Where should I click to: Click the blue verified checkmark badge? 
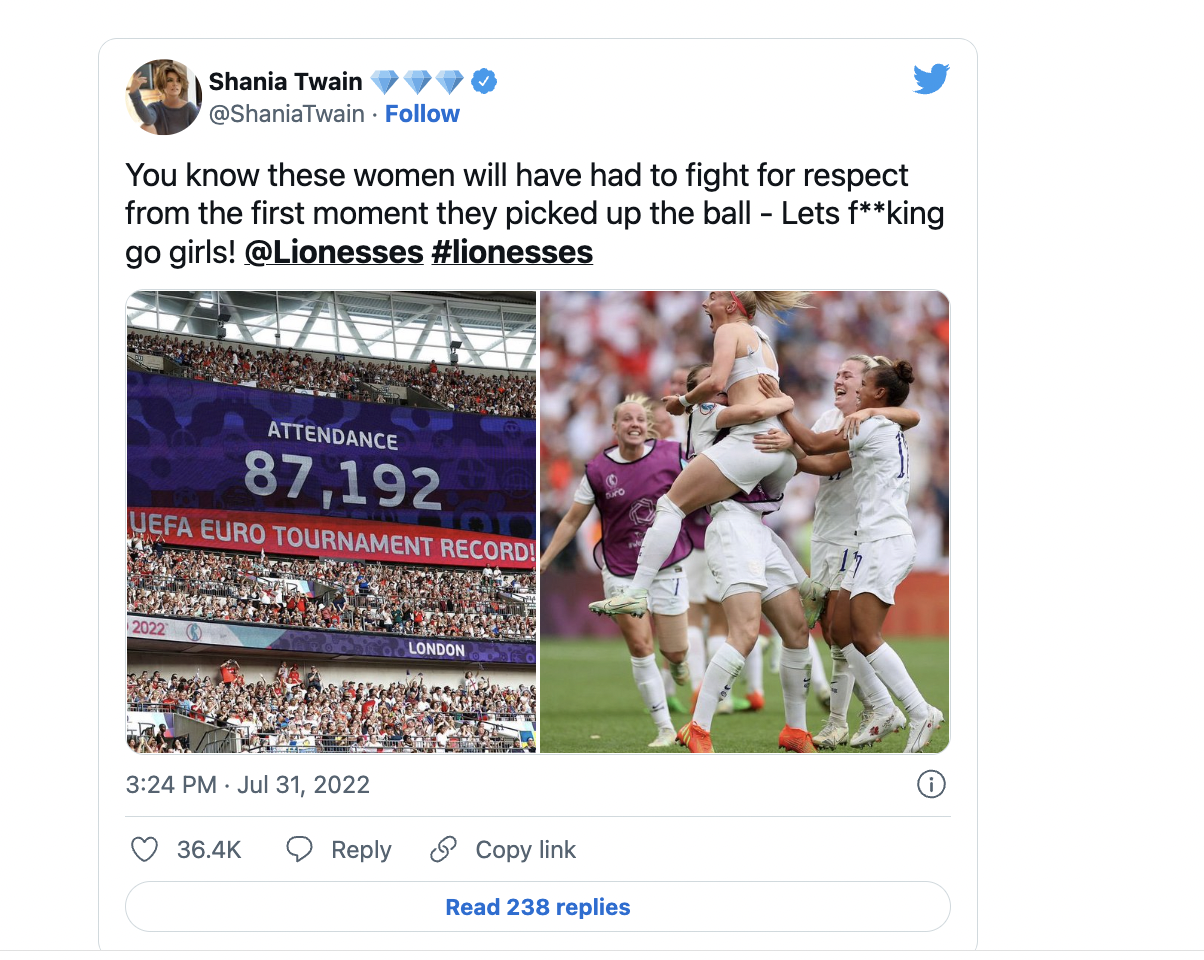(485, 82)
